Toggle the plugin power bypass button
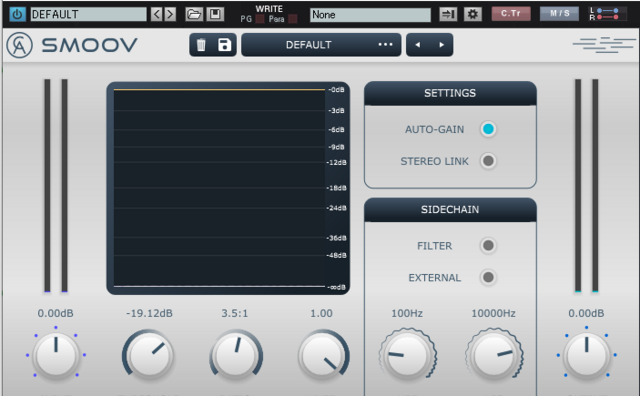This screenshot has width=640, height=396. pos(17,14)
